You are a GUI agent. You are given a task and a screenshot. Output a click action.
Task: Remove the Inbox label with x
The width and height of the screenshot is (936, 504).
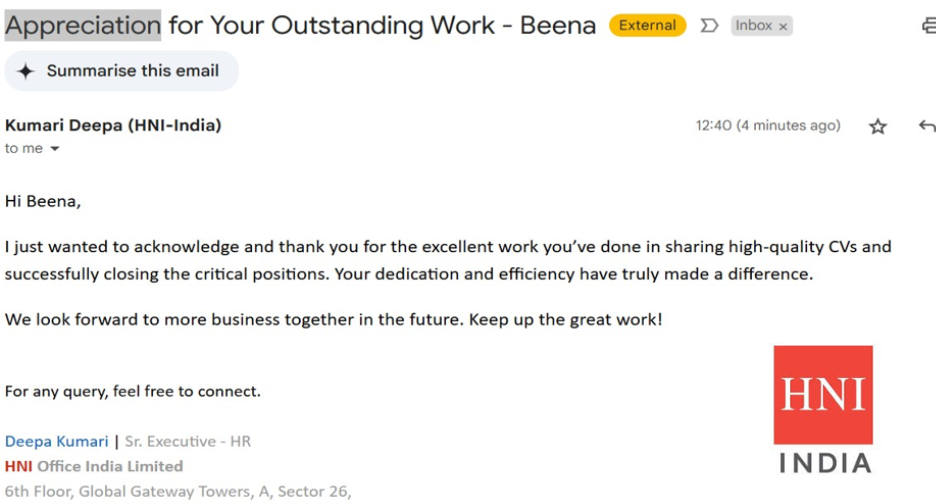pyautogui.click(x=783, y=26)
